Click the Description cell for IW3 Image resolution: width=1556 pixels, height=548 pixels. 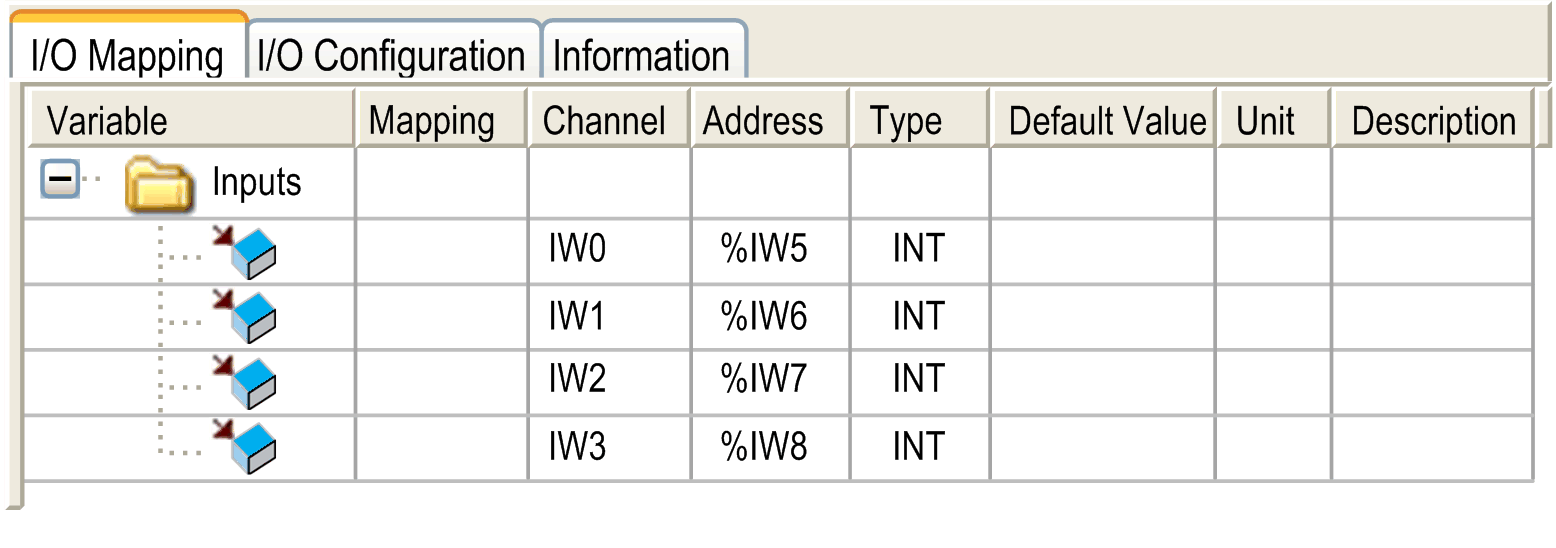pyautogui.click(x=1432, y=448)
